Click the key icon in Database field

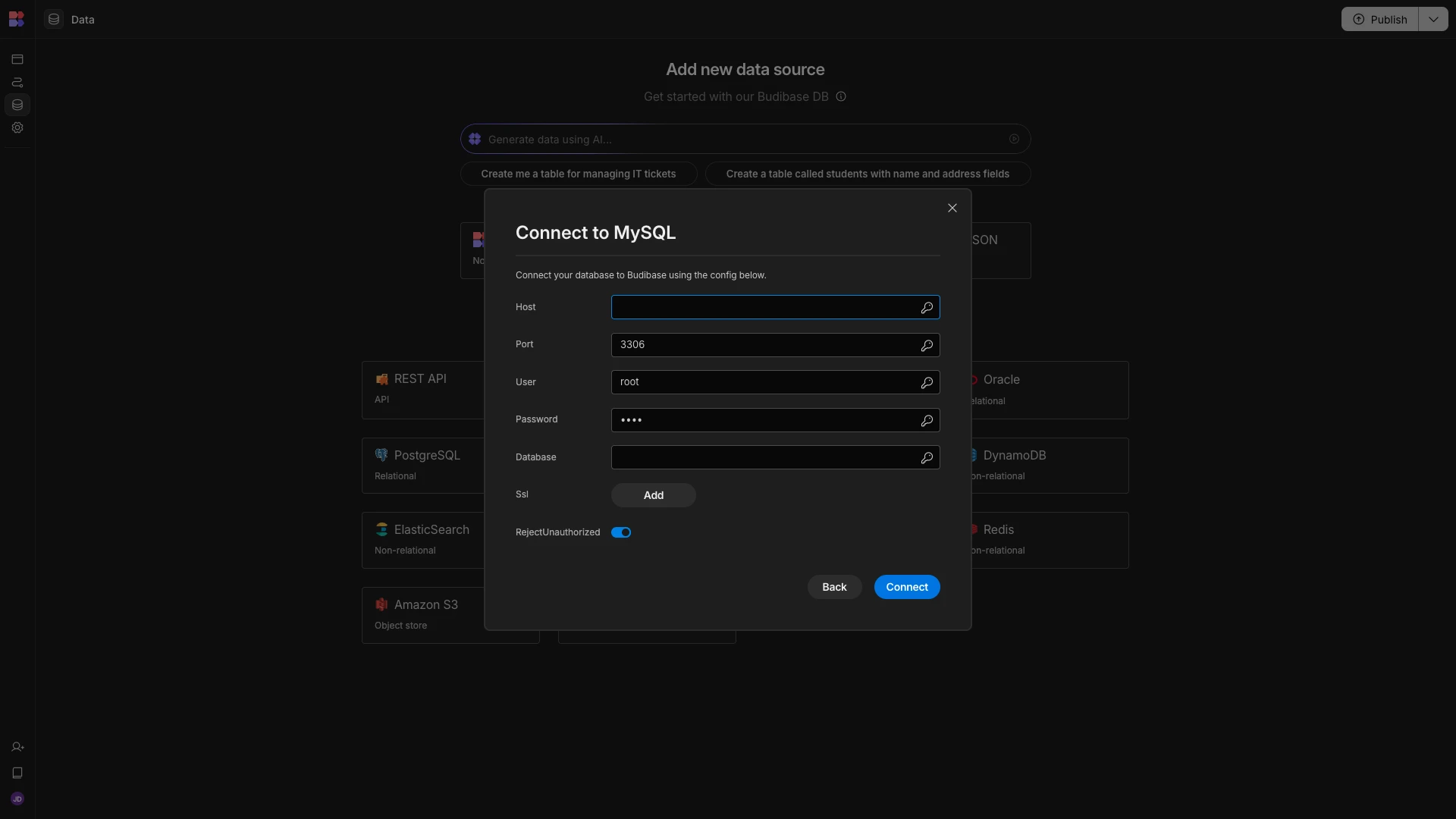(927, 457)
